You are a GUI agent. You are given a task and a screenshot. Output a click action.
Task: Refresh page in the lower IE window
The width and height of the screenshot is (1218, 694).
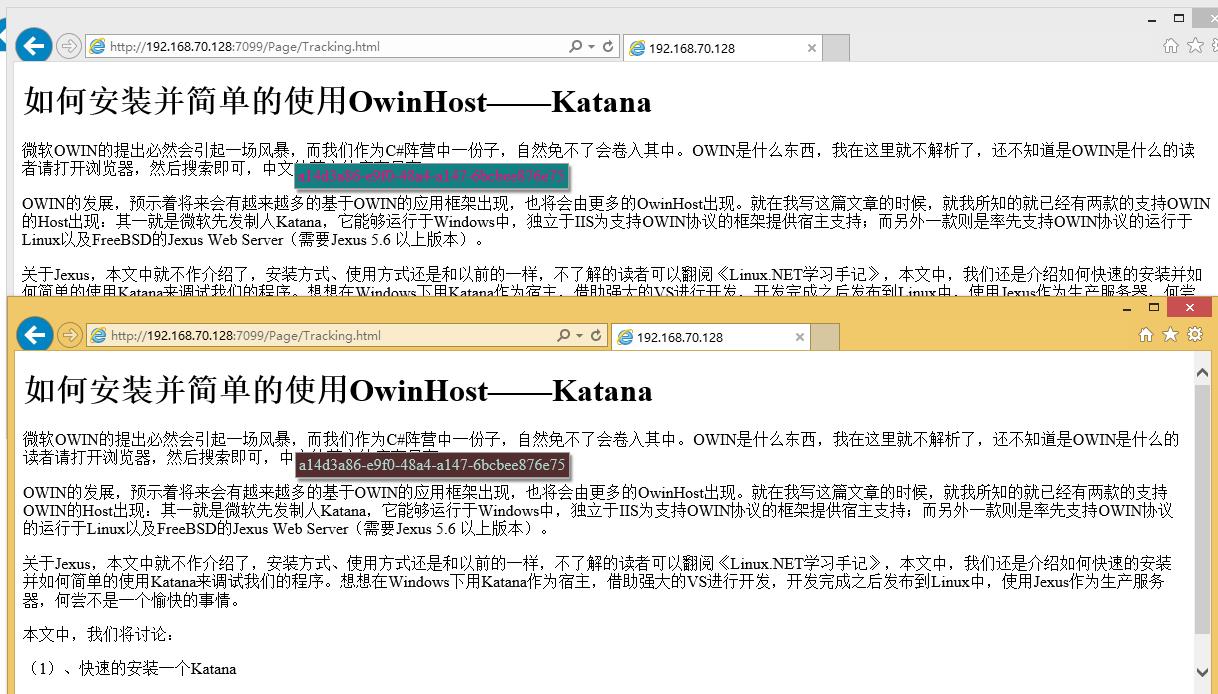pos(596,336)
